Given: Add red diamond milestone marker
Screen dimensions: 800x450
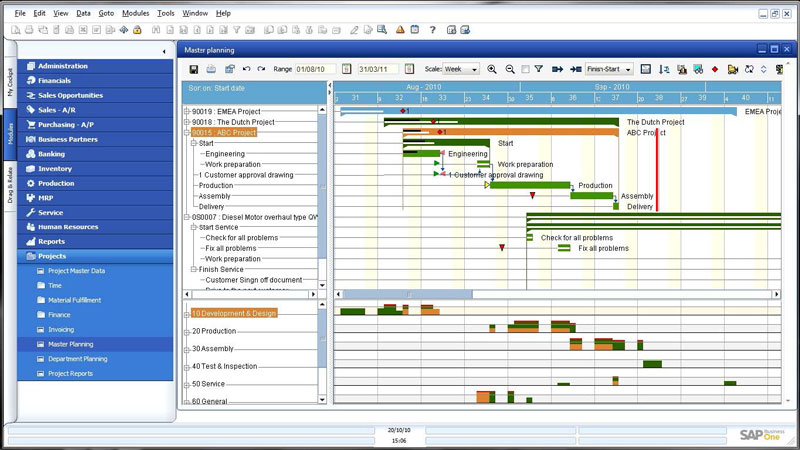Looking at the screenshot, I should pos(715,69).
